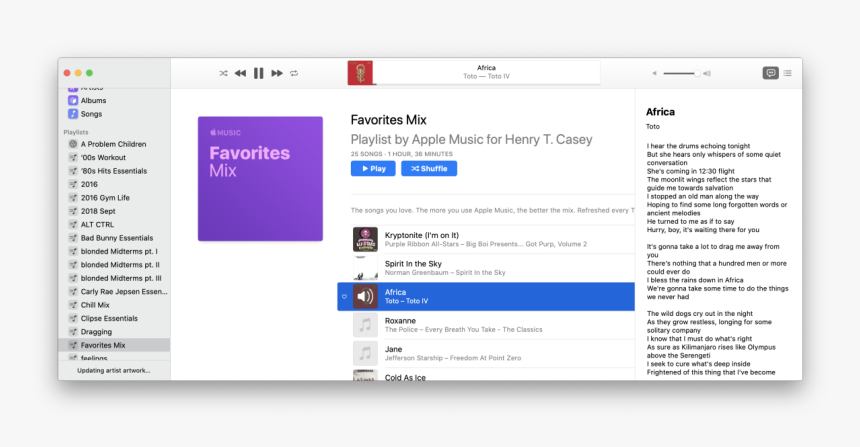
Task: Toggle shuffle in playback controls
Action: pyautogui.click(x=223, y=73)
